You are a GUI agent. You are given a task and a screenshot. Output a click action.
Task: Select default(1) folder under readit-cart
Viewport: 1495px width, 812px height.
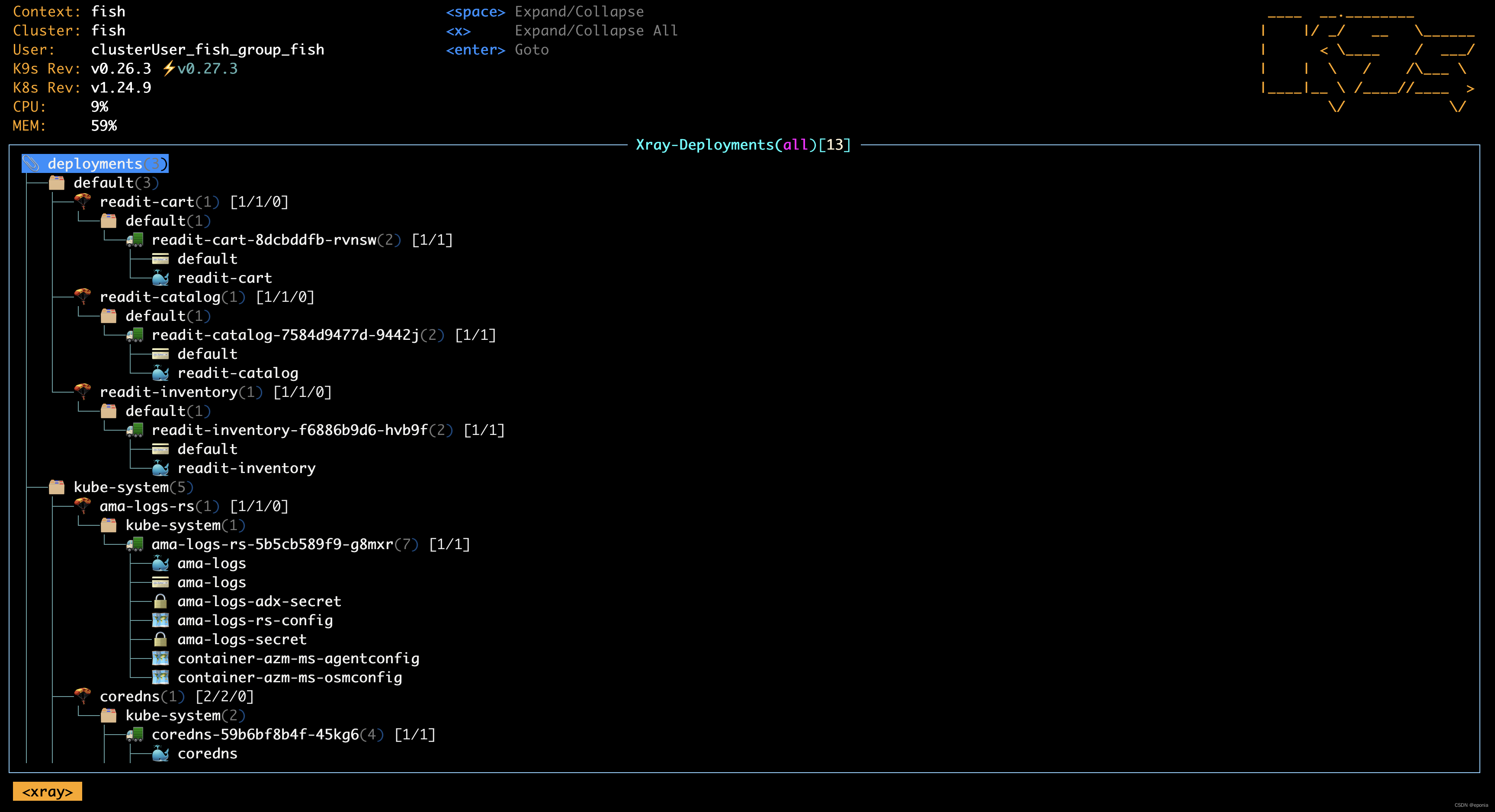pos(156,221)
